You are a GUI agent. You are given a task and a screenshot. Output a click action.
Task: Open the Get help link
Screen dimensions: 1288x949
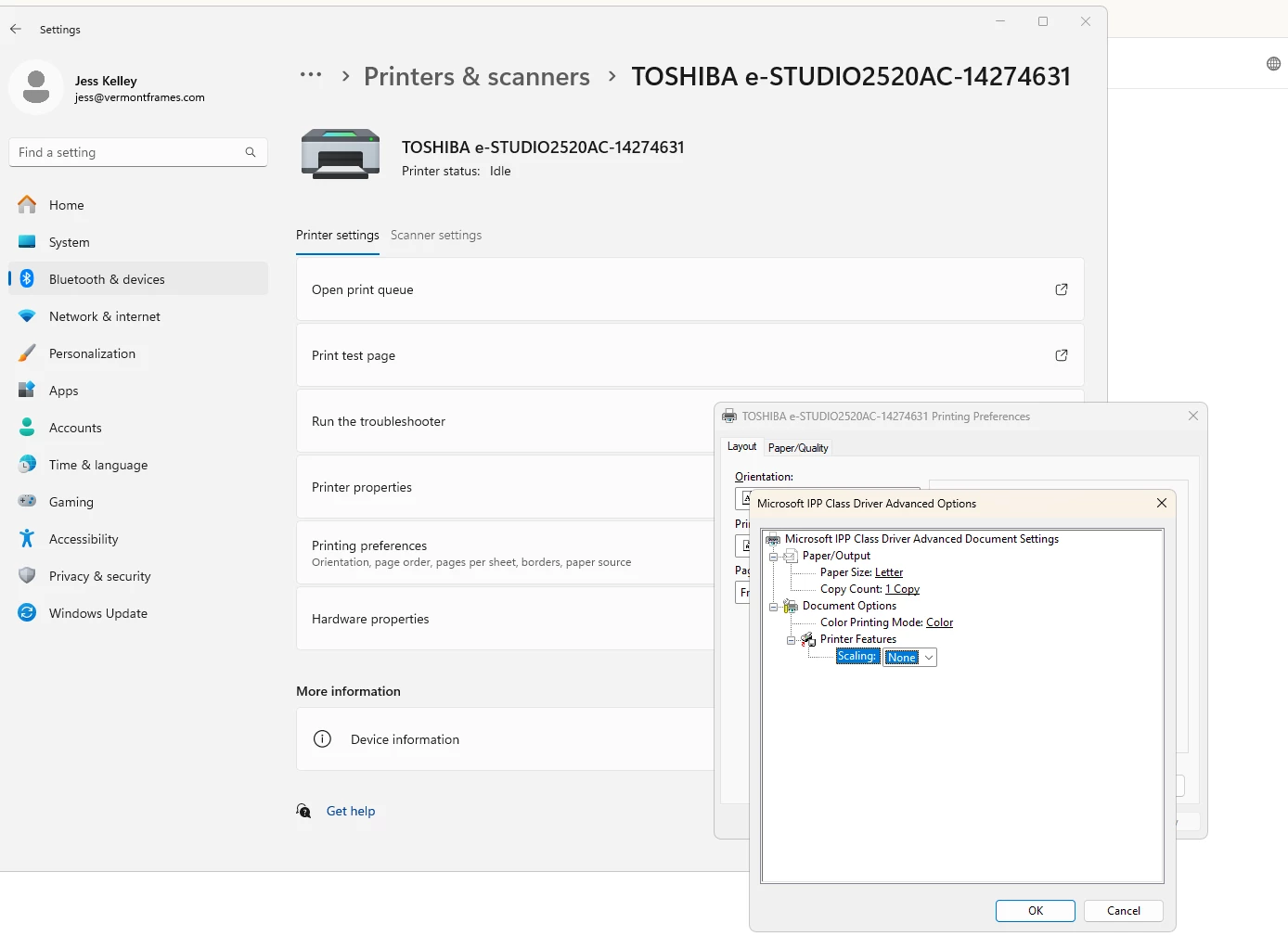351,811
